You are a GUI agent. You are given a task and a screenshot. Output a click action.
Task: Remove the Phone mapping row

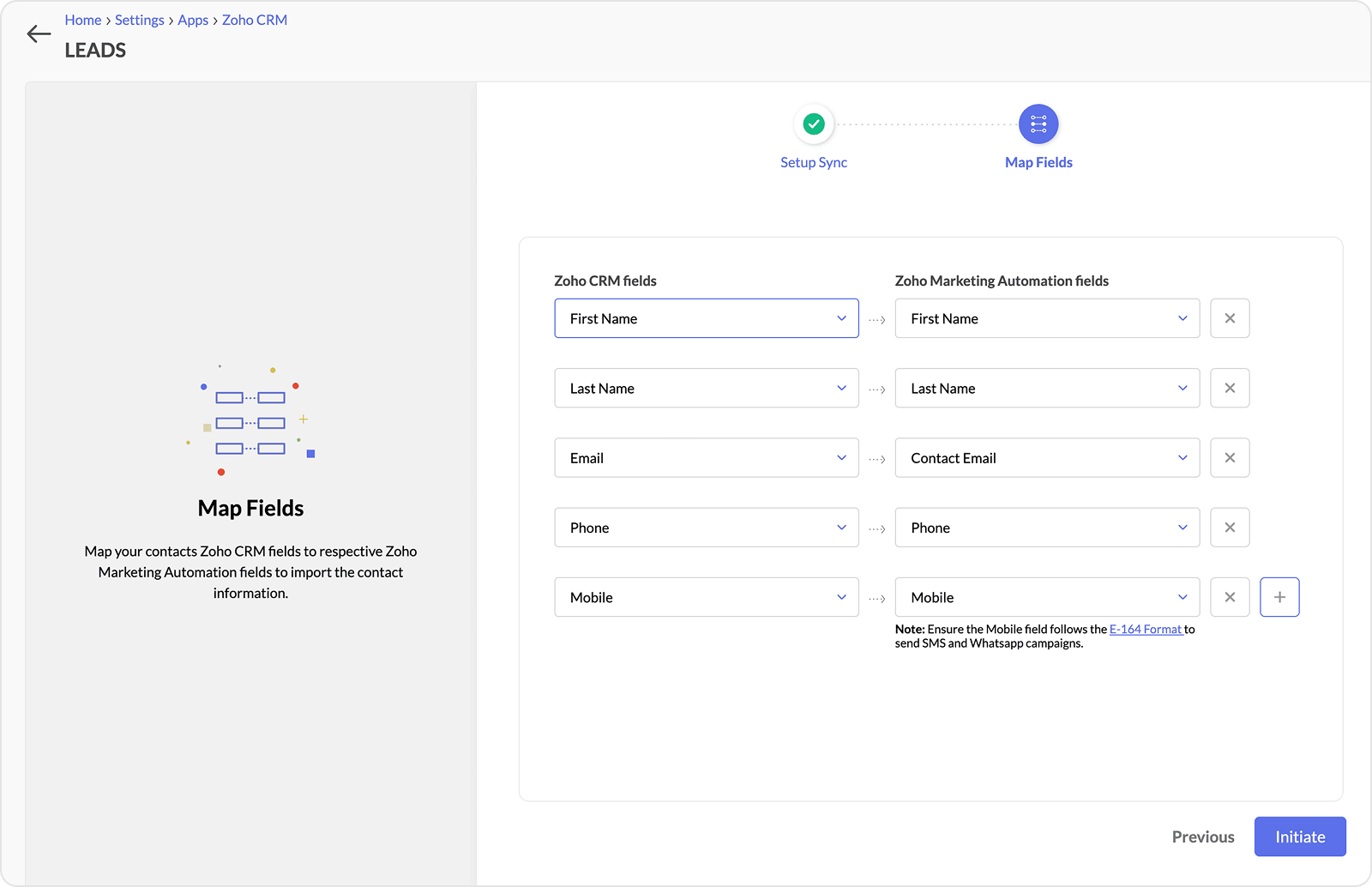(x=1230, y=528)
